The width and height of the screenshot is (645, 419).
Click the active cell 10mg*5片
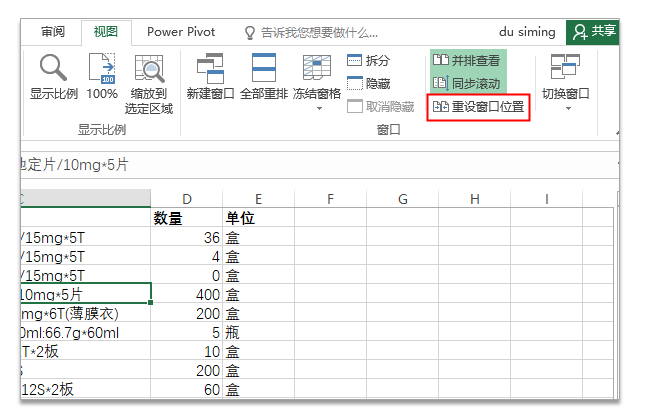click(x=86, y=294)
